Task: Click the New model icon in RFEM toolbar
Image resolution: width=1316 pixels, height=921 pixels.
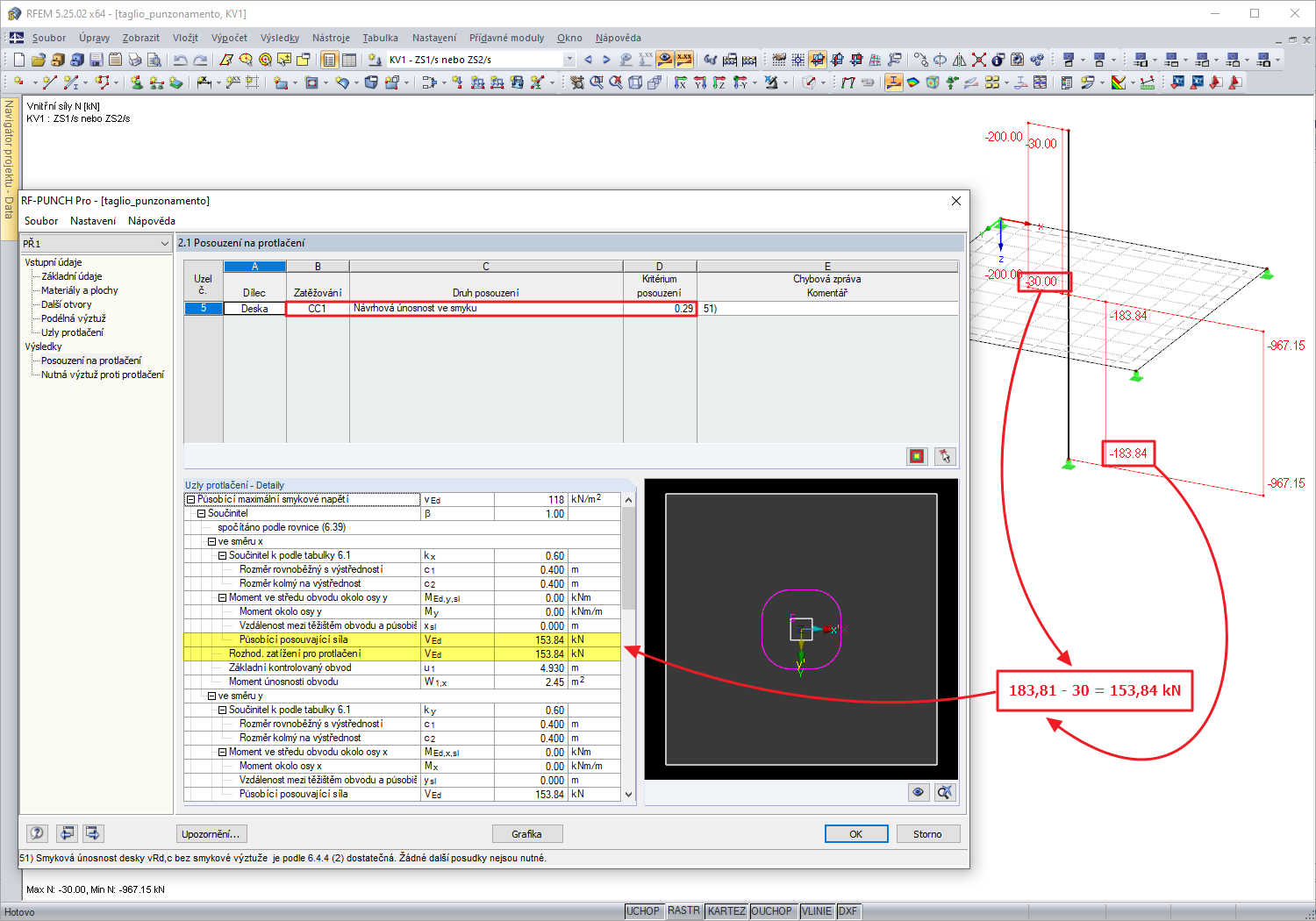Action: (x=19, y=60)
